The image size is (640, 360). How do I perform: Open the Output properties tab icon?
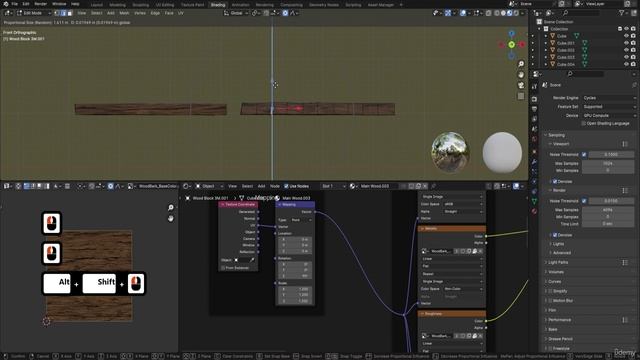click(x=534, y=109)
